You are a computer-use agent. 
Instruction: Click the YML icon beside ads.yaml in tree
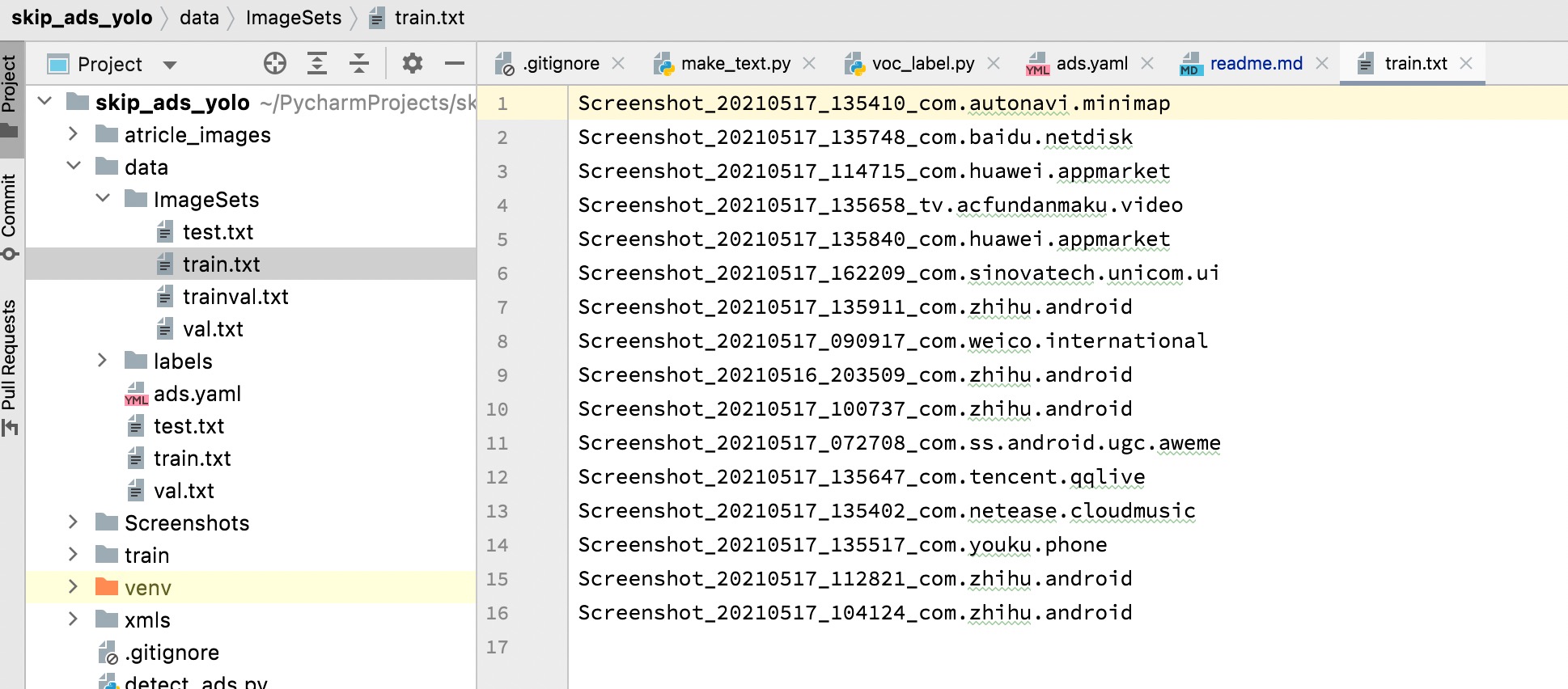(x=136, y=394)
